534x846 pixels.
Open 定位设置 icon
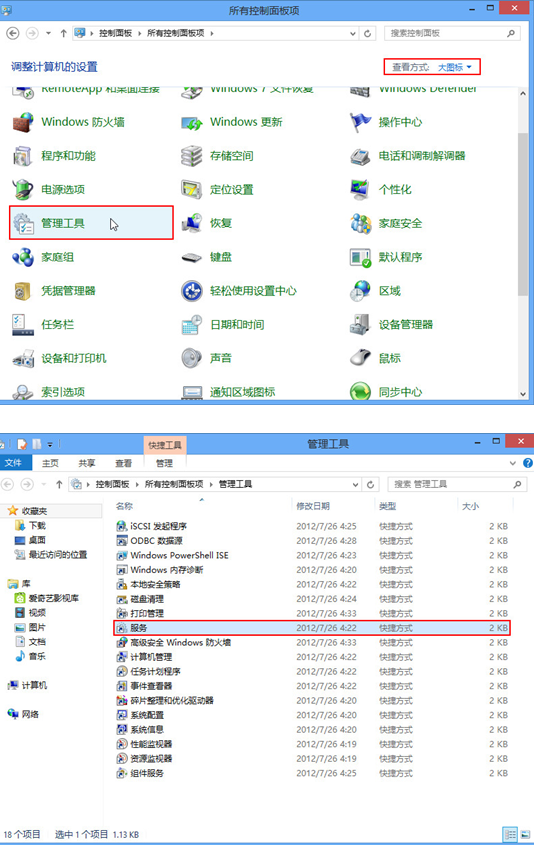click(191, 189)
